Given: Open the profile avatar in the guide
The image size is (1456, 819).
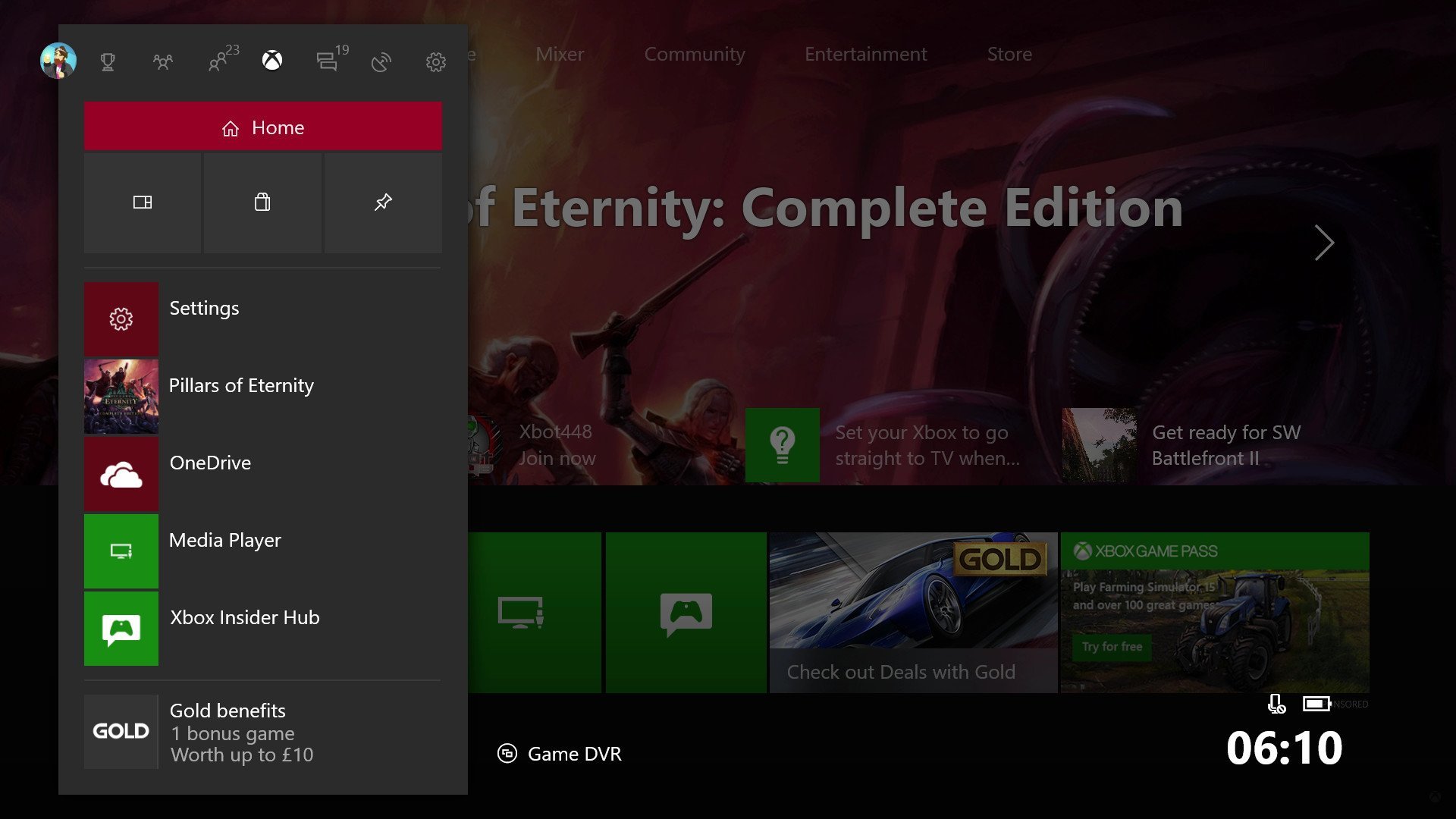Looking at the screenshot, I should [58, 61].
